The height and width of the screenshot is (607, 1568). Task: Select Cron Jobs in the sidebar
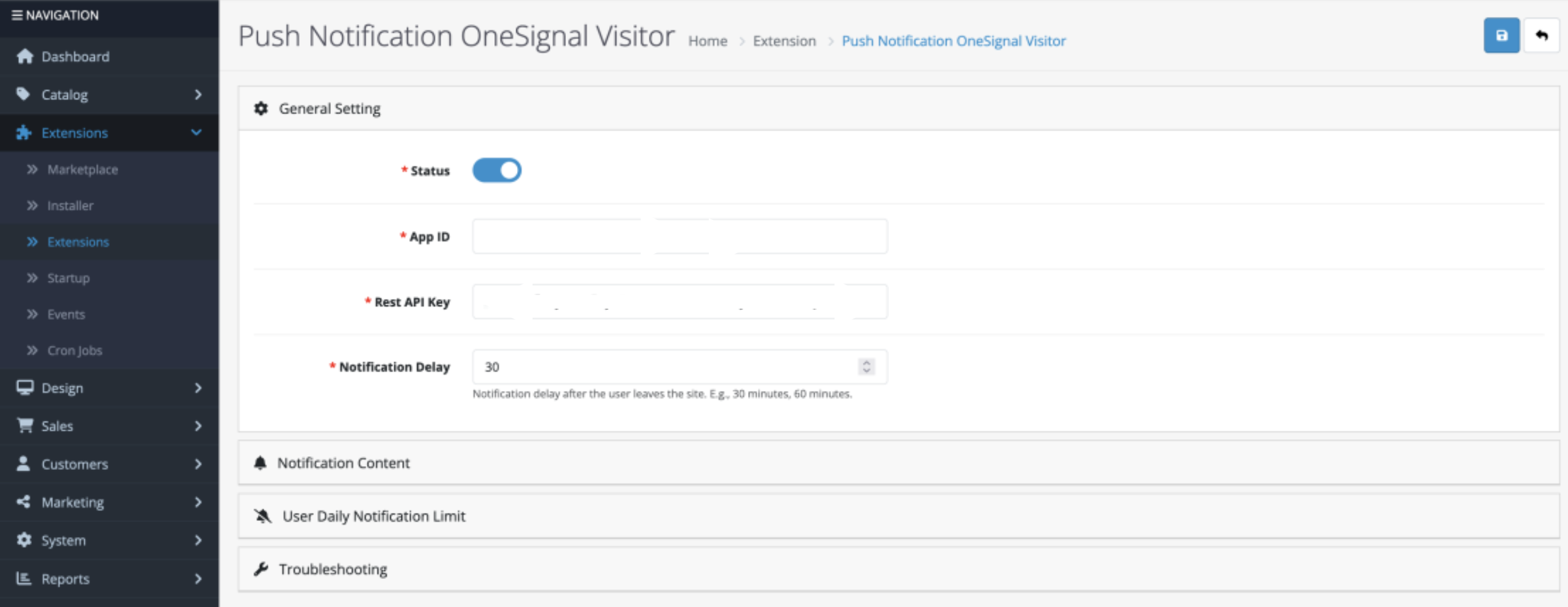74,350
